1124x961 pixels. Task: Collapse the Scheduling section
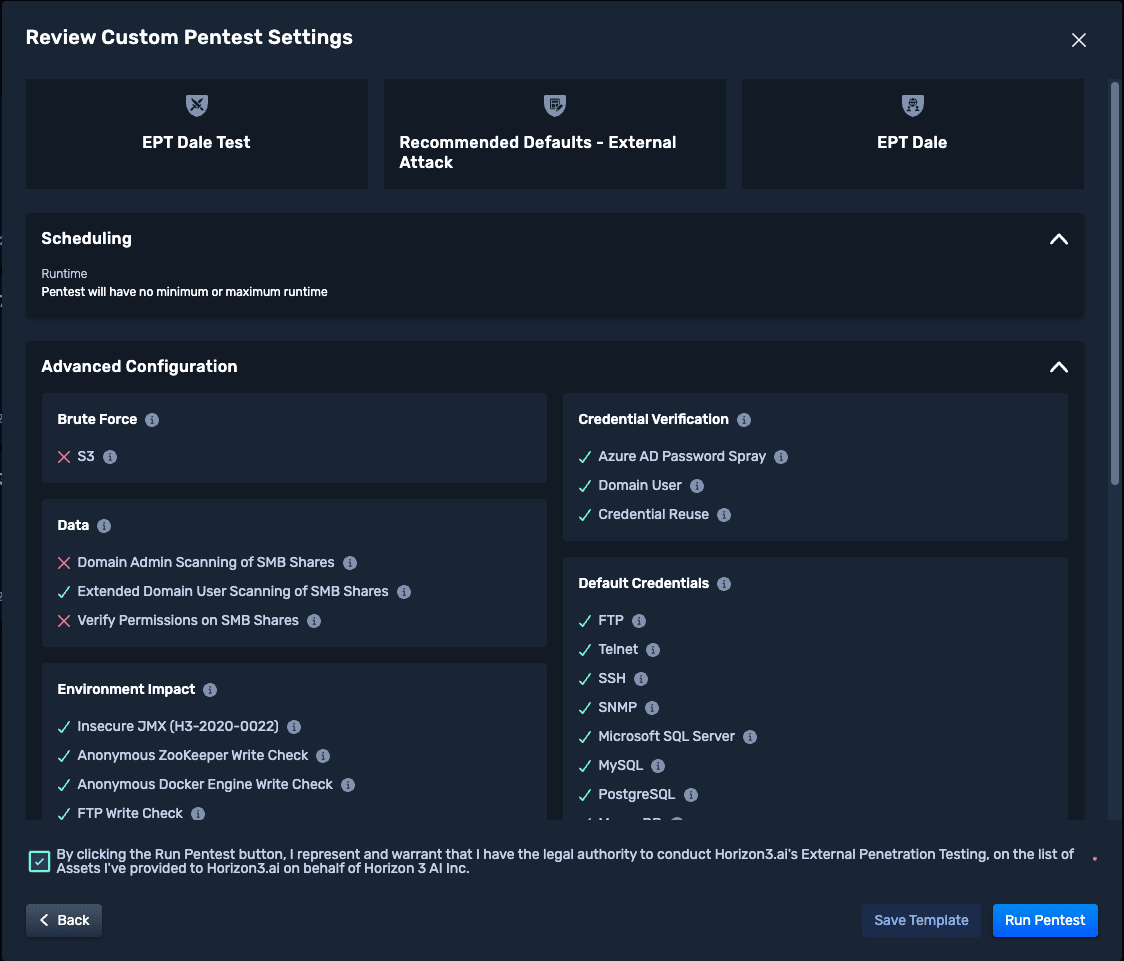pos(1058,239)
